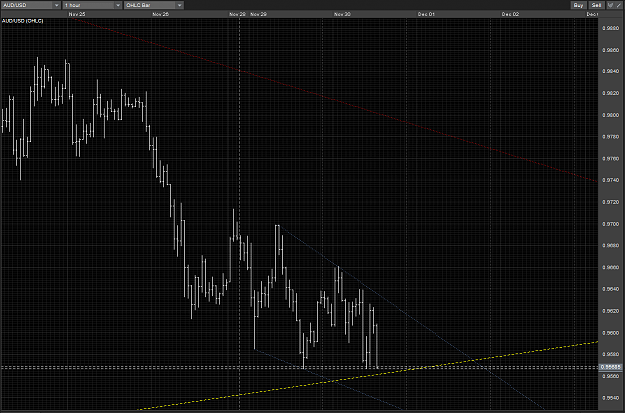Image resolution: width=625 pixels, height=413 pixels.
Task: Click the Dec 02 date label
Action: pos(510,14)
